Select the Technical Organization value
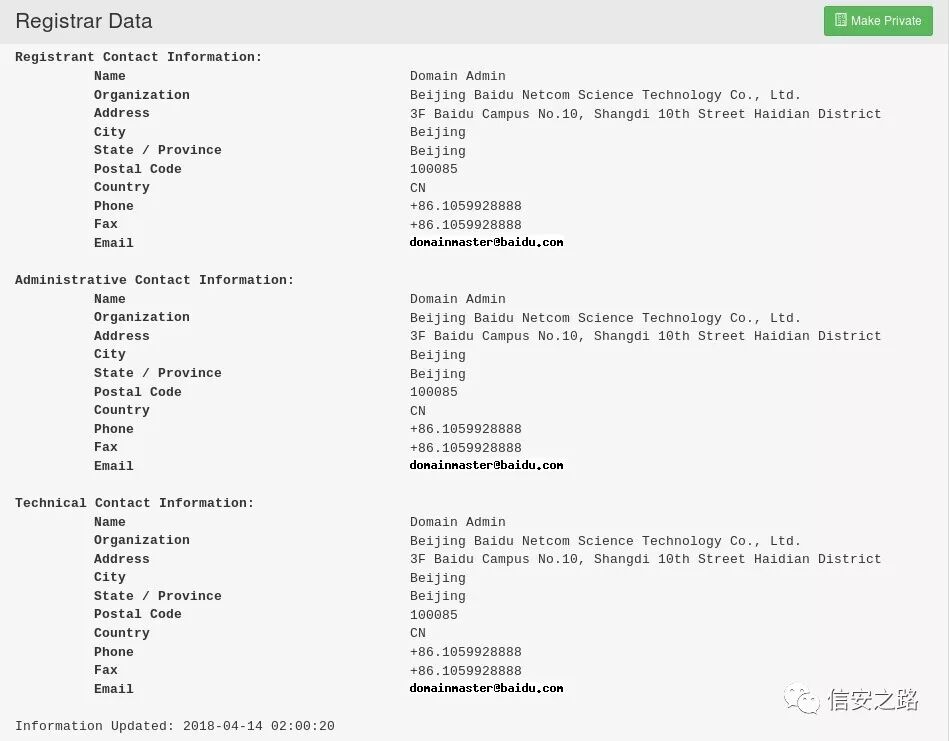The height and width of the screenshot is (741, 949). point(605,541)
